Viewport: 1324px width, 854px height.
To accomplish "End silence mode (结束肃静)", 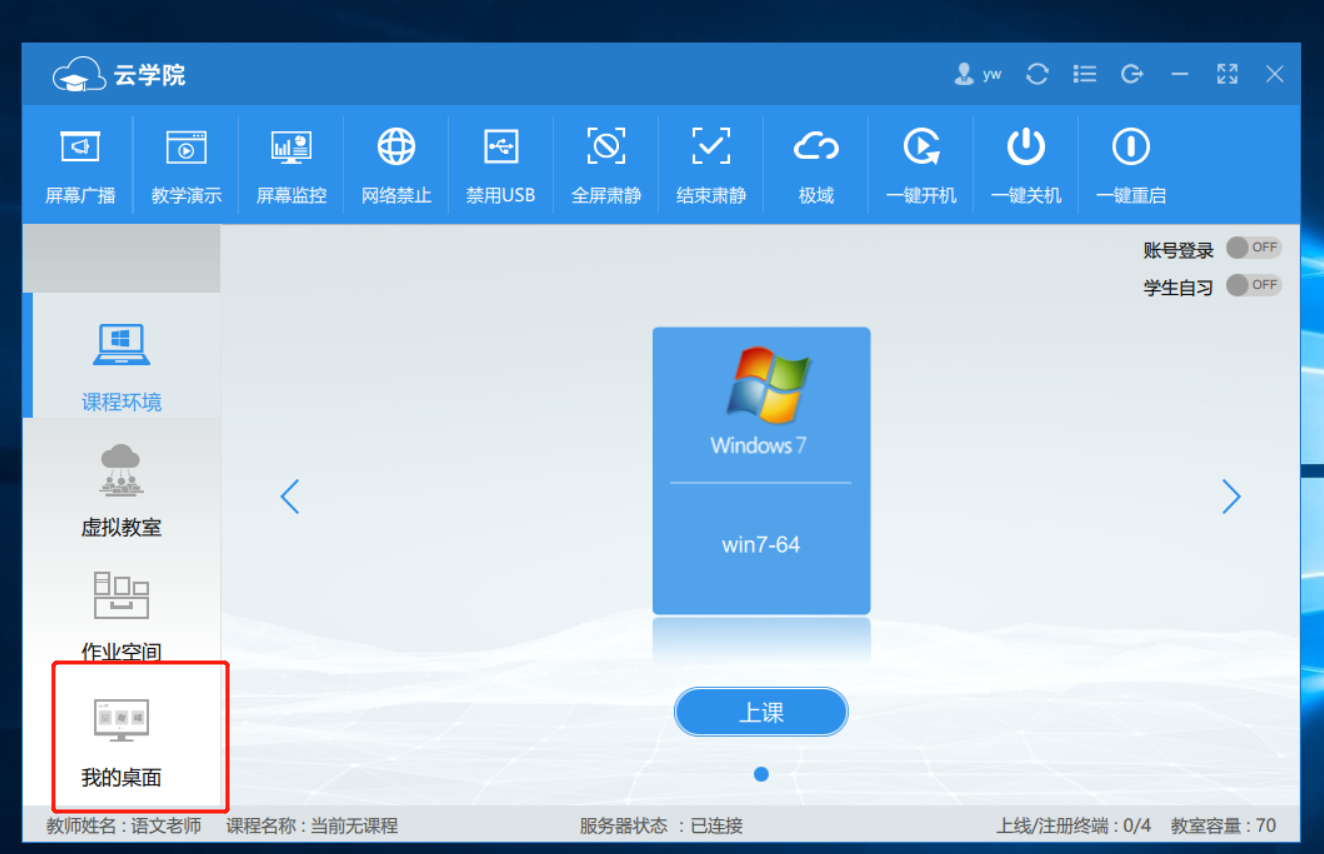I will (711, 165).
